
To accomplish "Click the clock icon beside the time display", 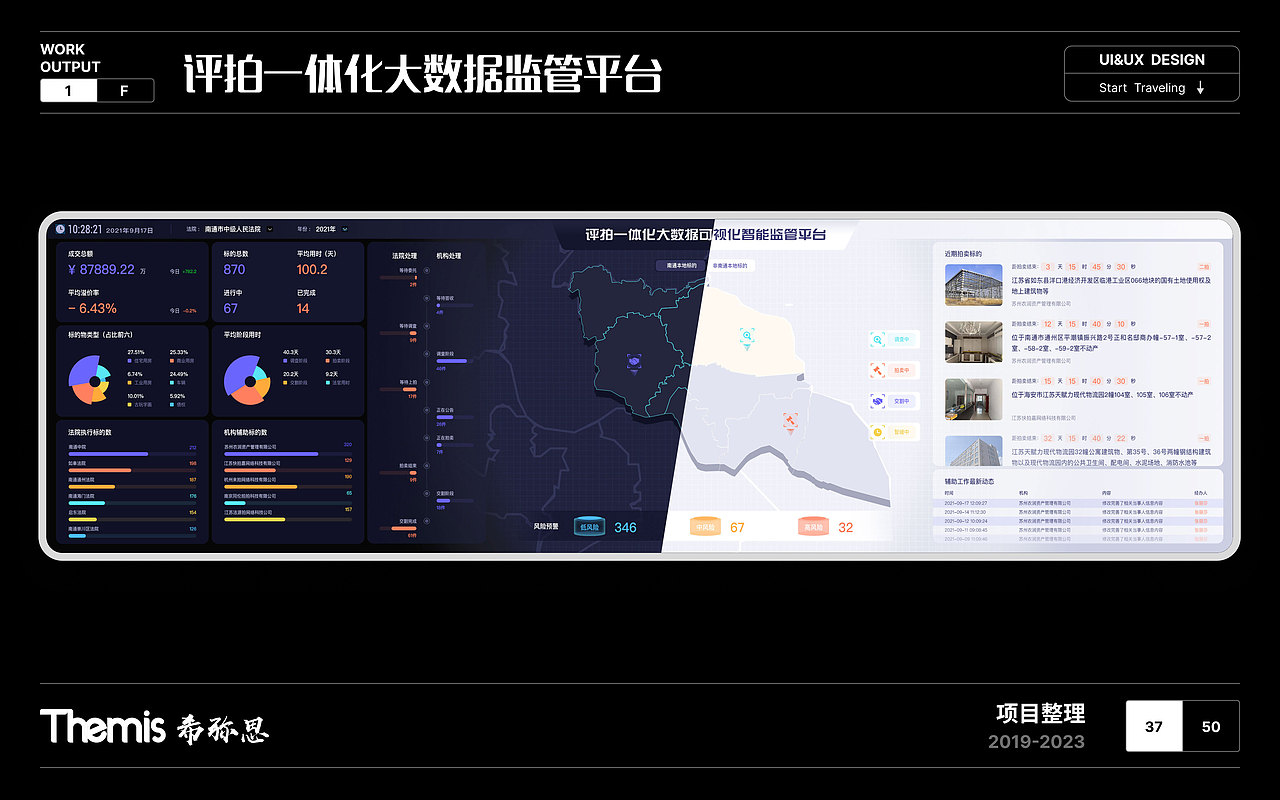I will (x=60, y=230).
